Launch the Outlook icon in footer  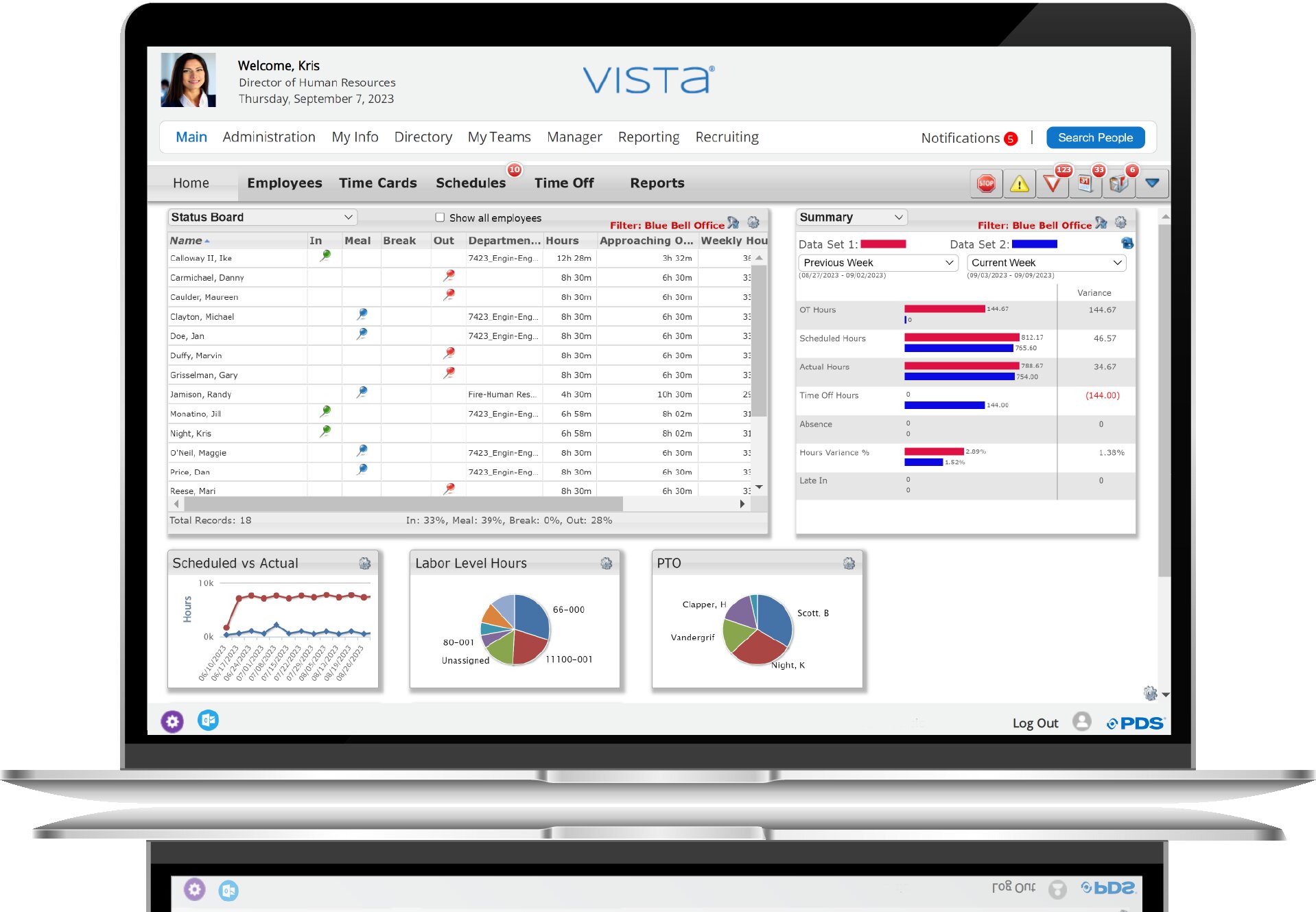coord(209,720)
